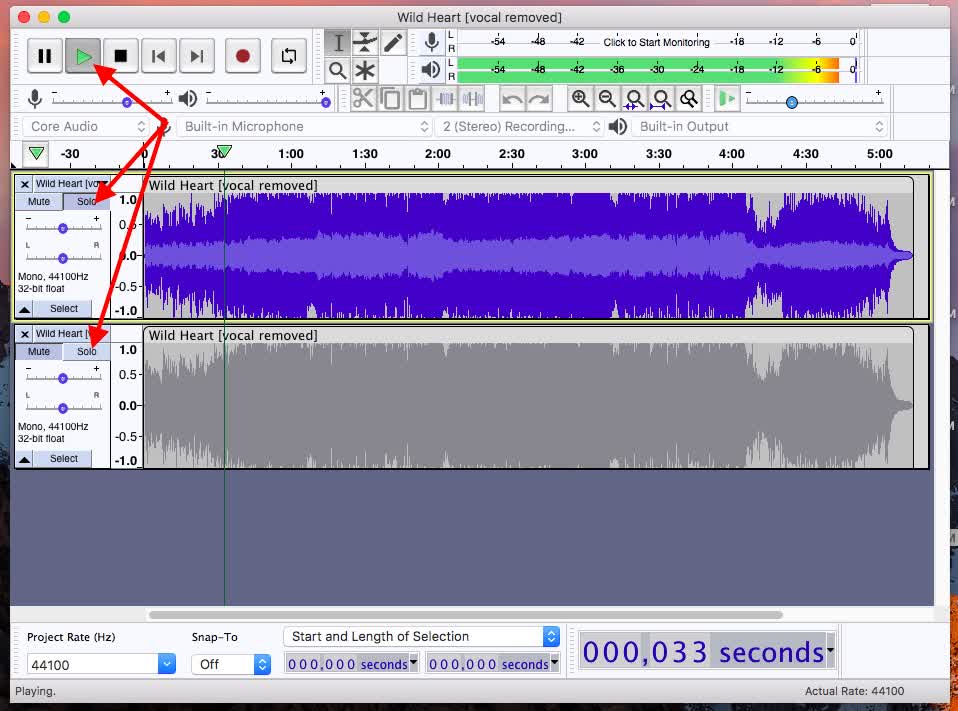
Task: Select the Multi-tool asterisk
Action: tap(365, 70)
